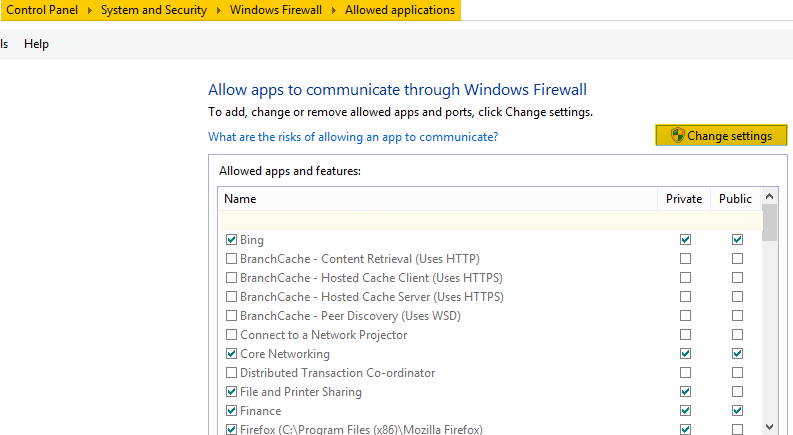This screenshot has height=435, width=793.
Task: Click the Private column header
Action: 684,199
